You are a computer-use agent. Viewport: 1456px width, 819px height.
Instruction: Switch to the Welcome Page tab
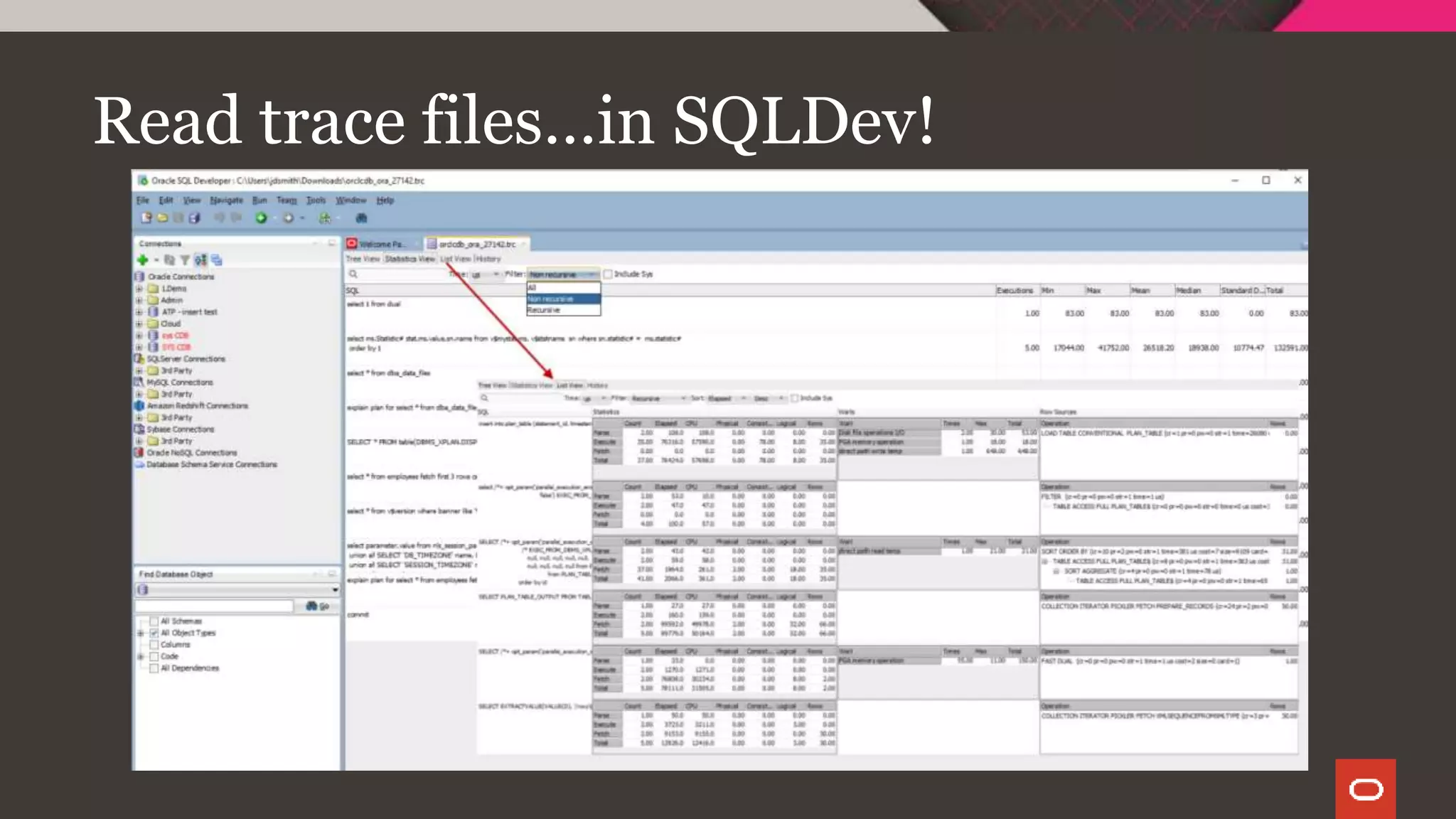pos(381,244)
